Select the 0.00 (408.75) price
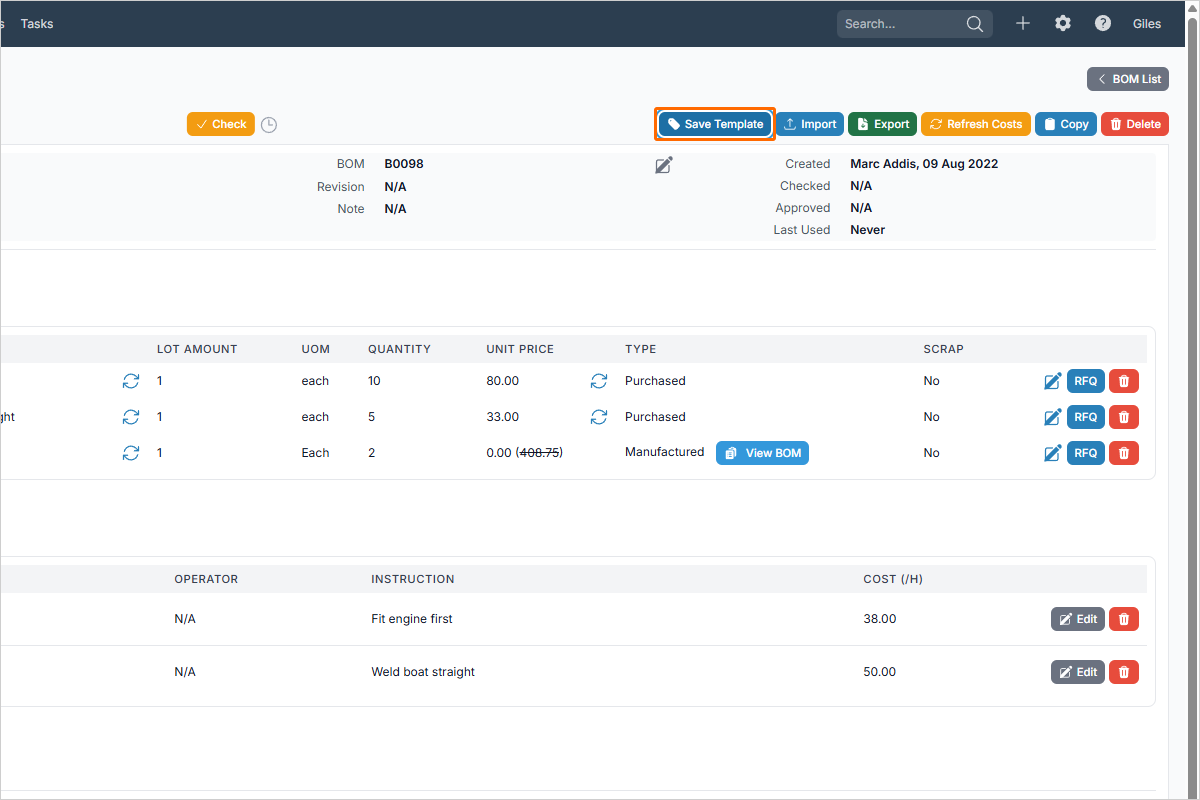Image resolution: width=1200 pixels, height=800 pixels. tap(525, 453)
